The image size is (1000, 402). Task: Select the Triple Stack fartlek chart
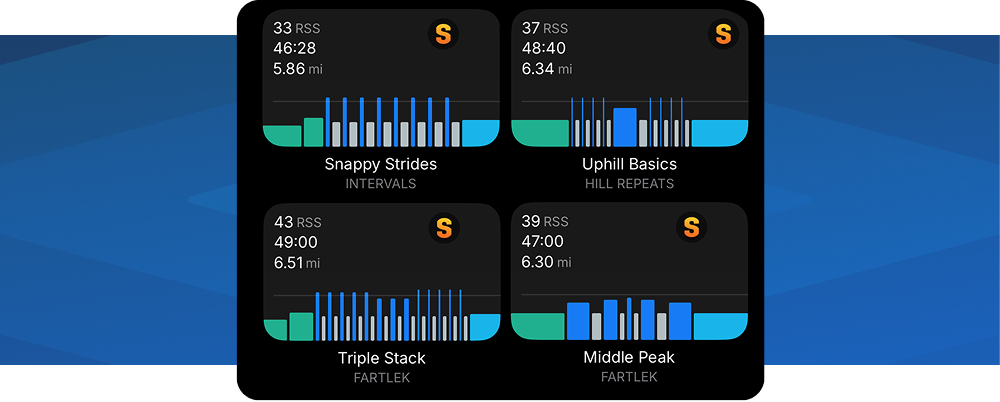(x=381, y=315)
